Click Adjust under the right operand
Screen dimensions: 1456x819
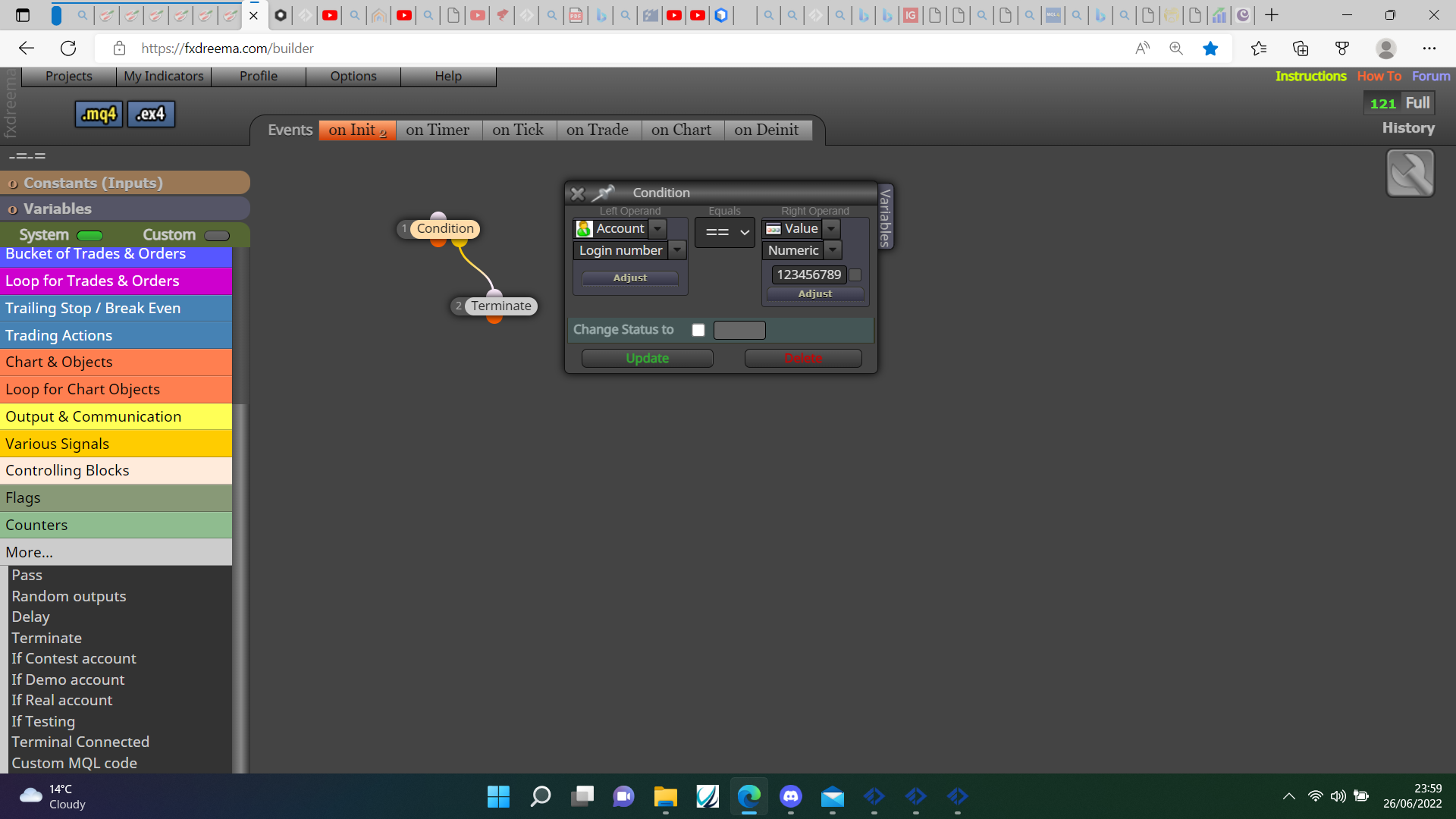click(x=815, y=293)
